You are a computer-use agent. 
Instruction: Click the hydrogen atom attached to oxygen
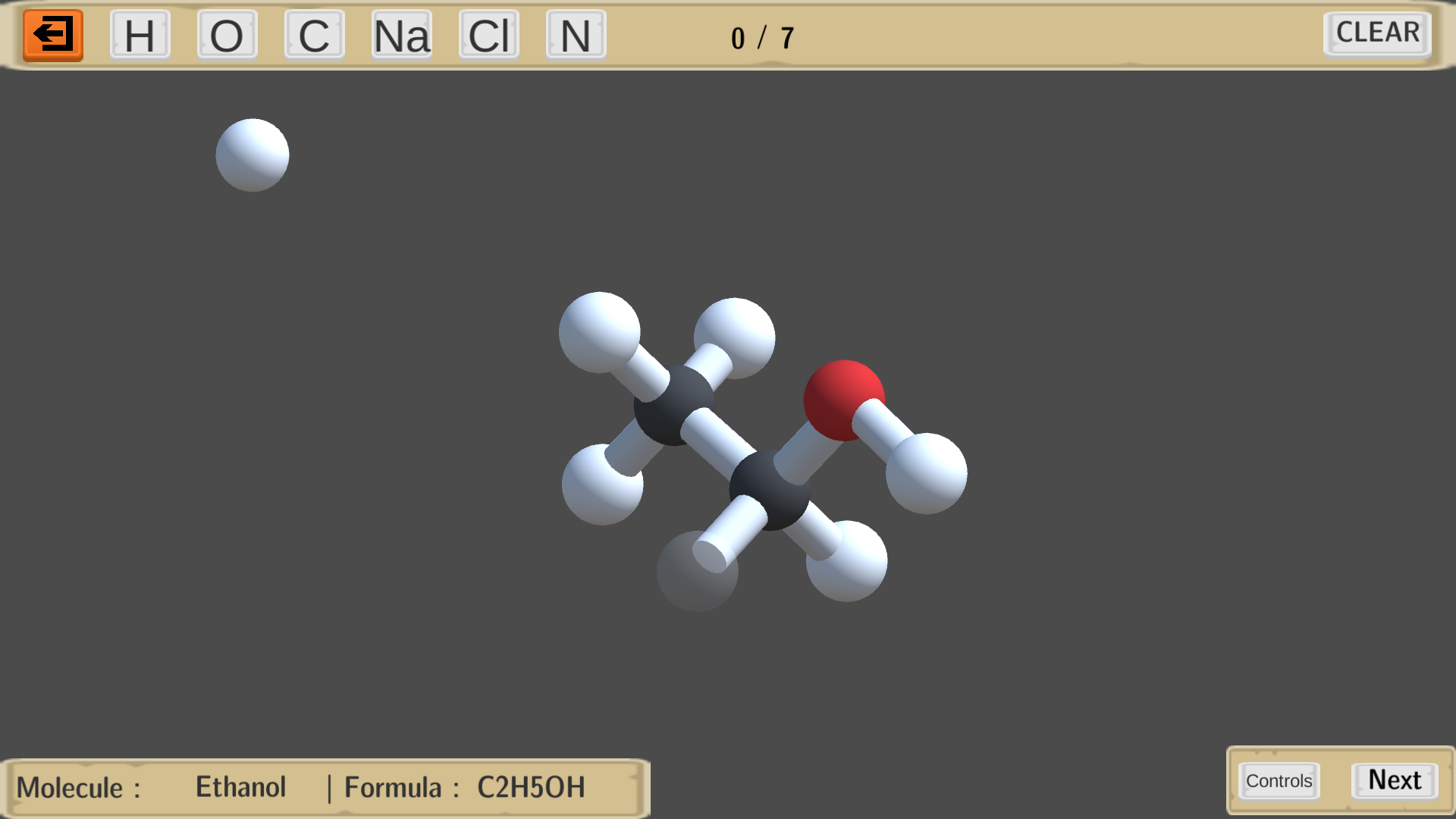coord(927,473)
